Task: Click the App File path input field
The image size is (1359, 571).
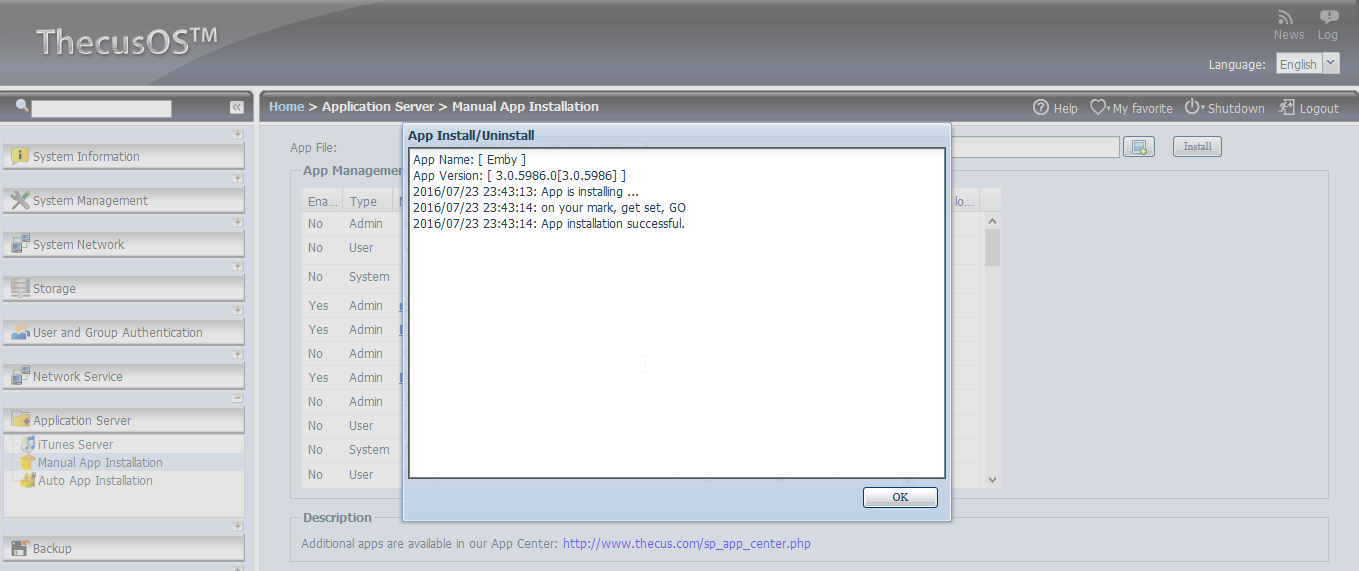Action: [1035, 147]
